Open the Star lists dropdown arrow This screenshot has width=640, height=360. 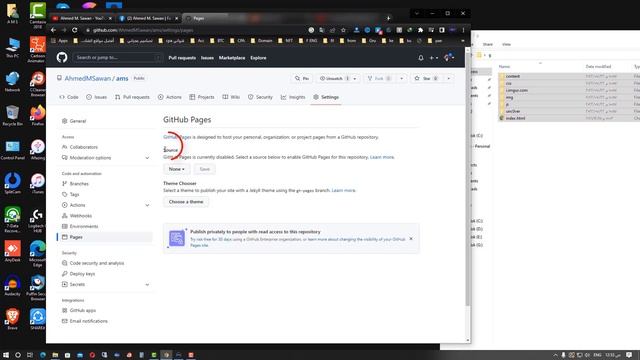click(x=448, y=78)
